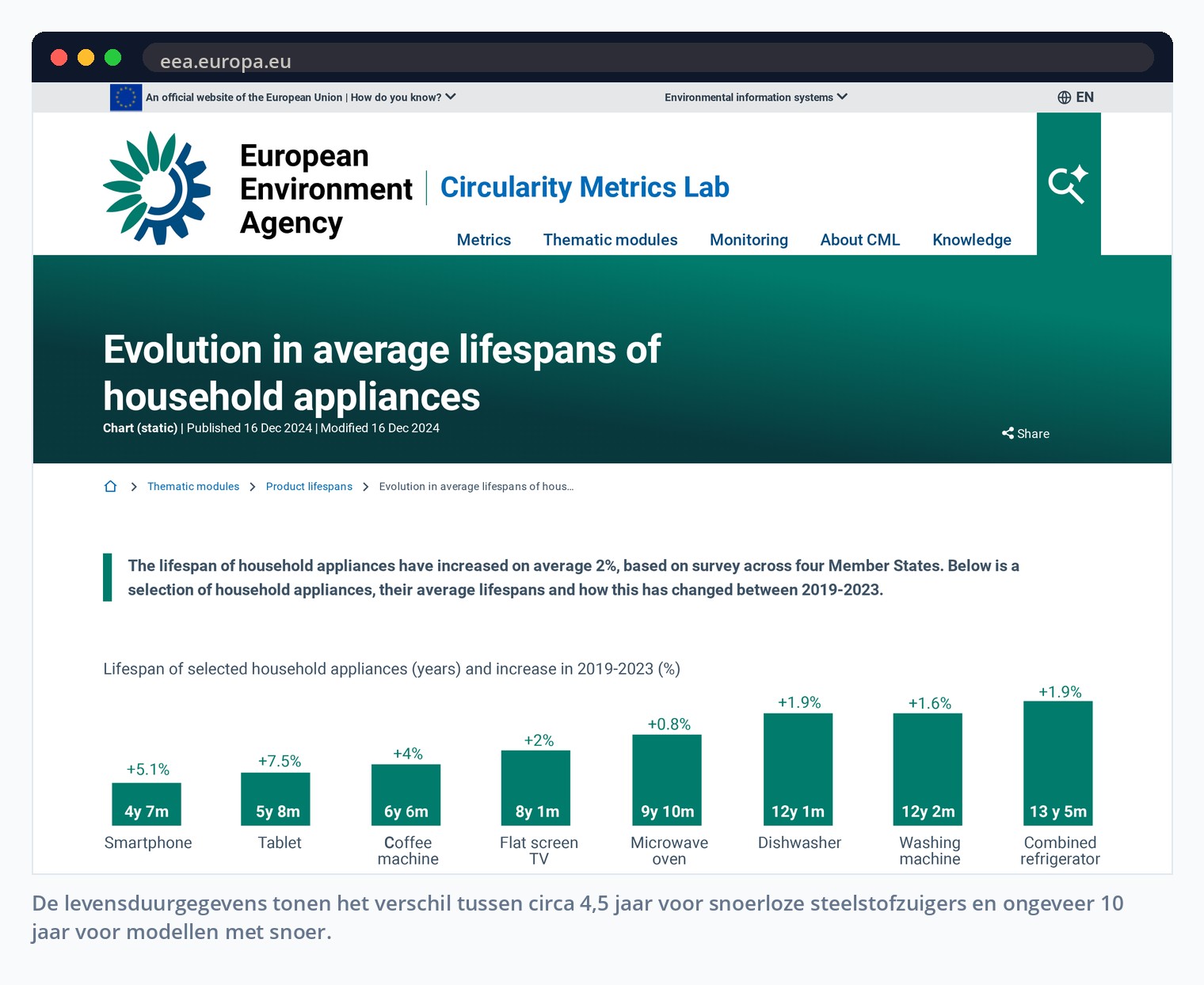1204x985 pixels.
Task: Open the EN language selector
Action: coord(1076,97)
